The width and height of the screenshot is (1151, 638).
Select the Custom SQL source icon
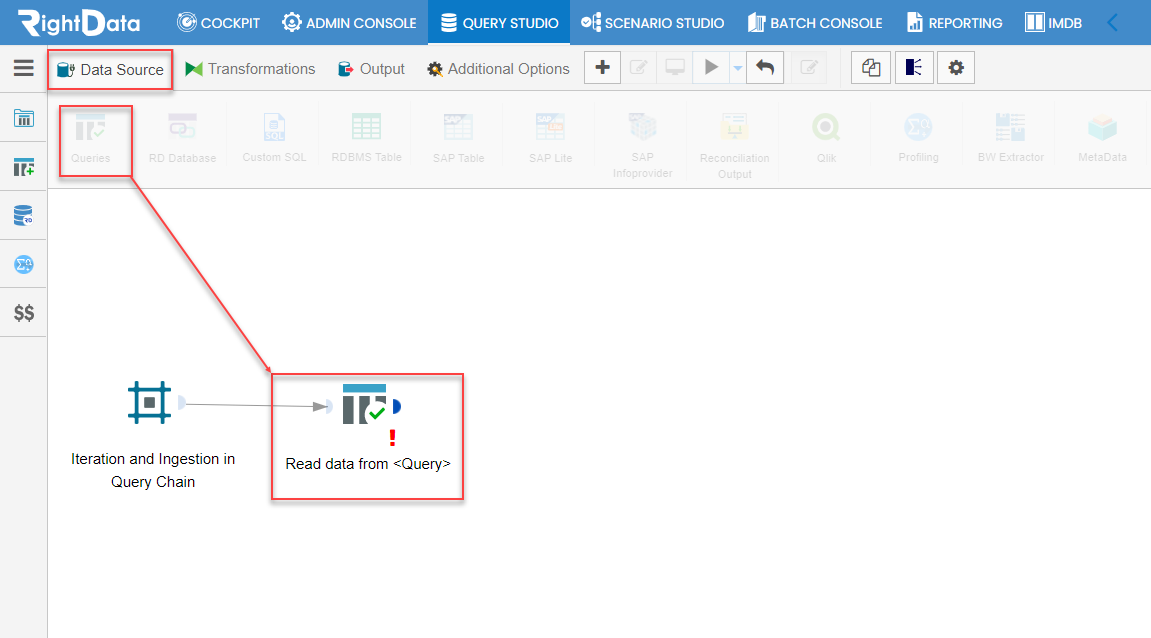pos(275,139)
